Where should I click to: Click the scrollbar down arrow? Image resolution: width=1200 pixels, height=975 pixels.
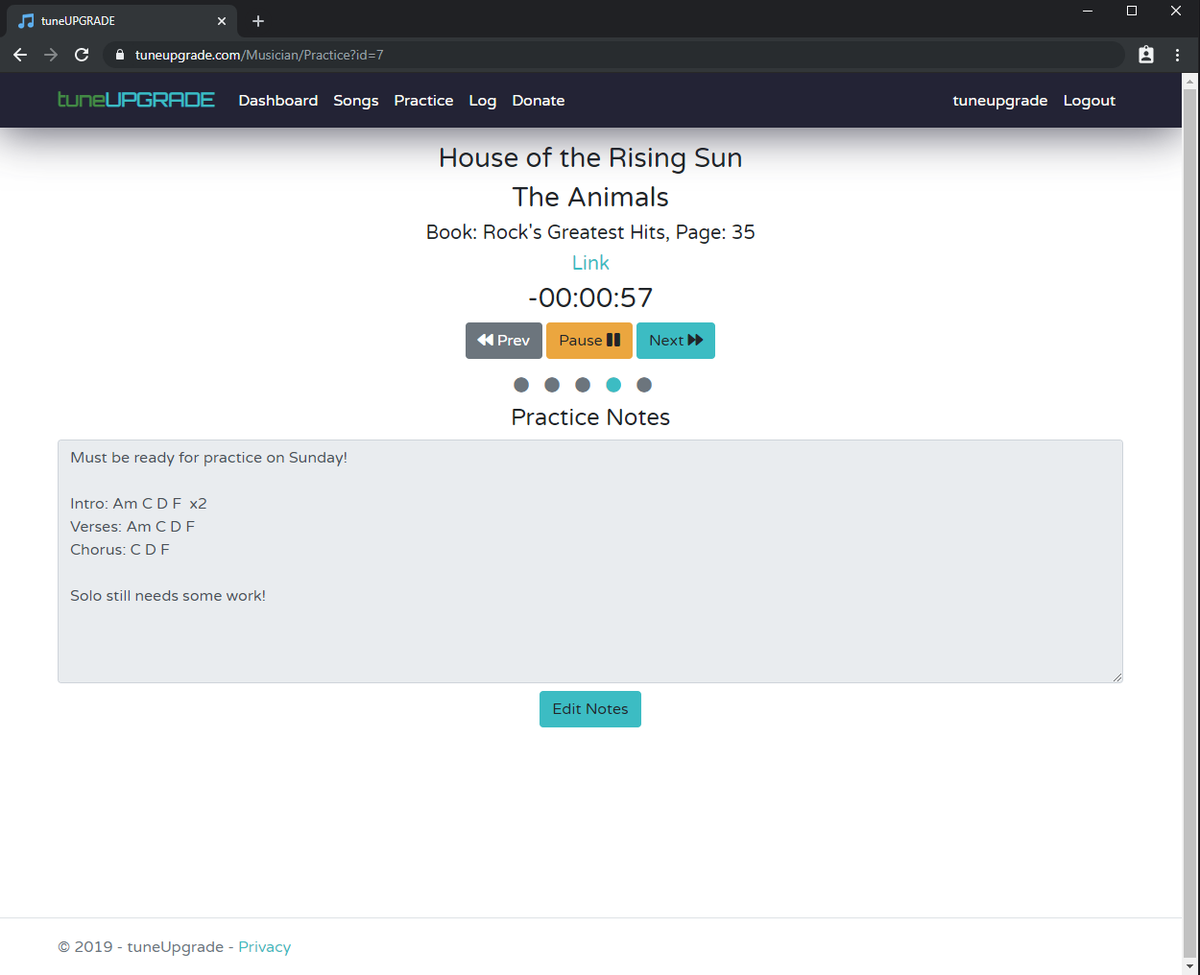pyautogui.click(x=1190, y=967)
